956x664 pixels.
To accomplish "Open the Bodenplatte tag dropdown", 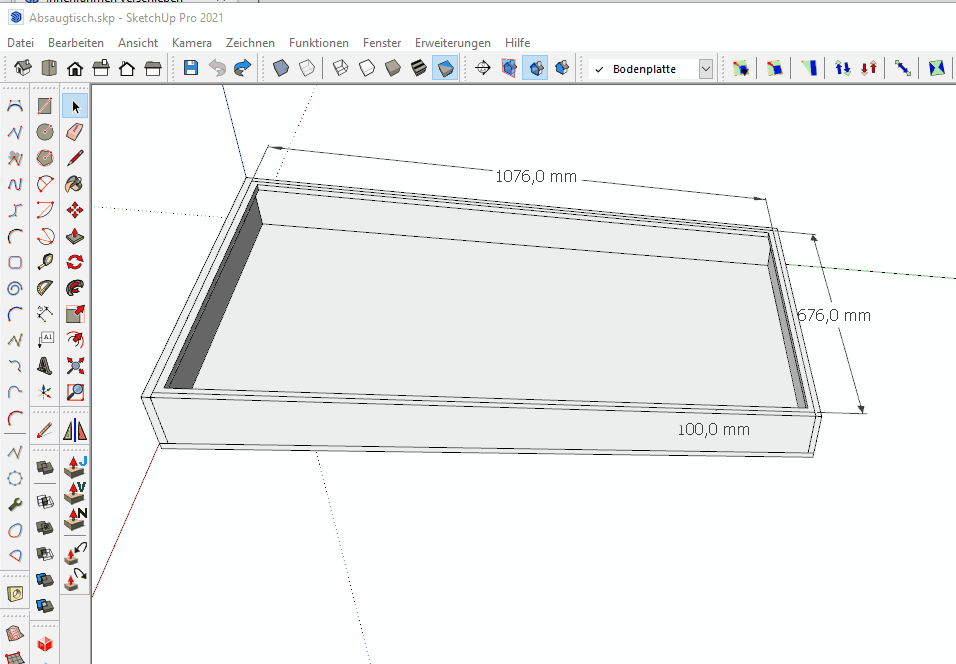I will pyautogui.click(x=706, y=68).
